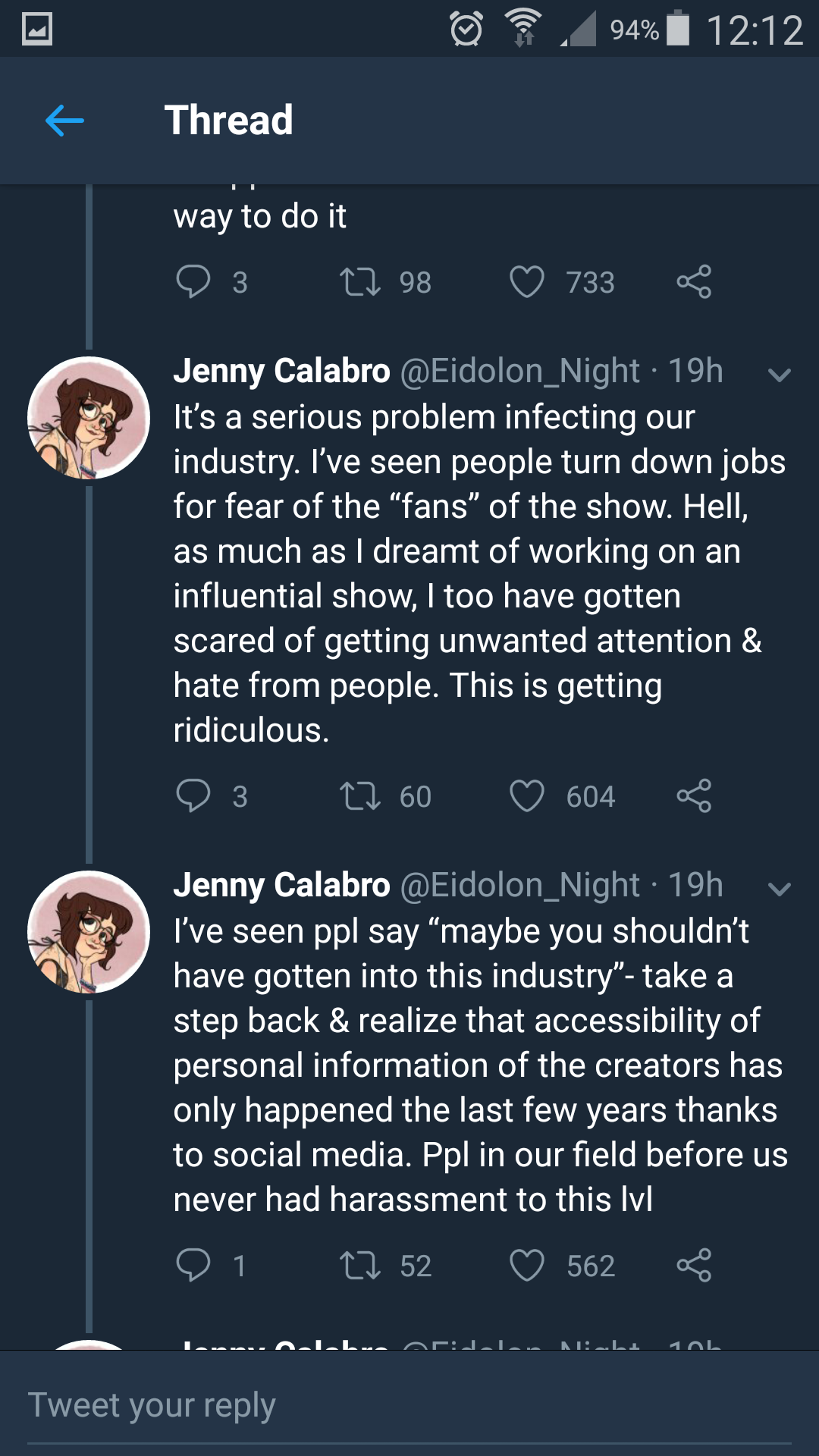The image size is (819, 1456).
Task: Like the tweet with 733 likes
Action: pos(527,282)
